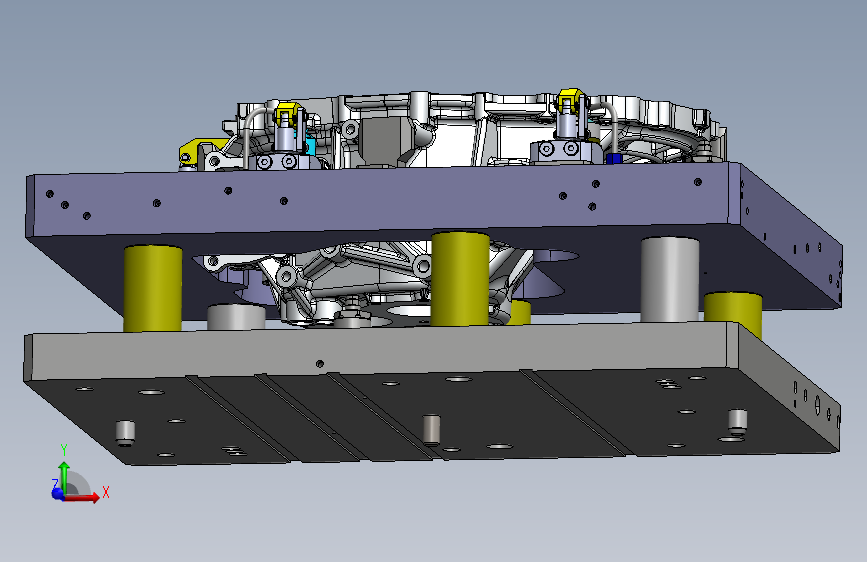The width and height of the screenshot is (867, 562).
Task: Select the short gray cylinder beside left yellow column
Action: coord(236,317)
